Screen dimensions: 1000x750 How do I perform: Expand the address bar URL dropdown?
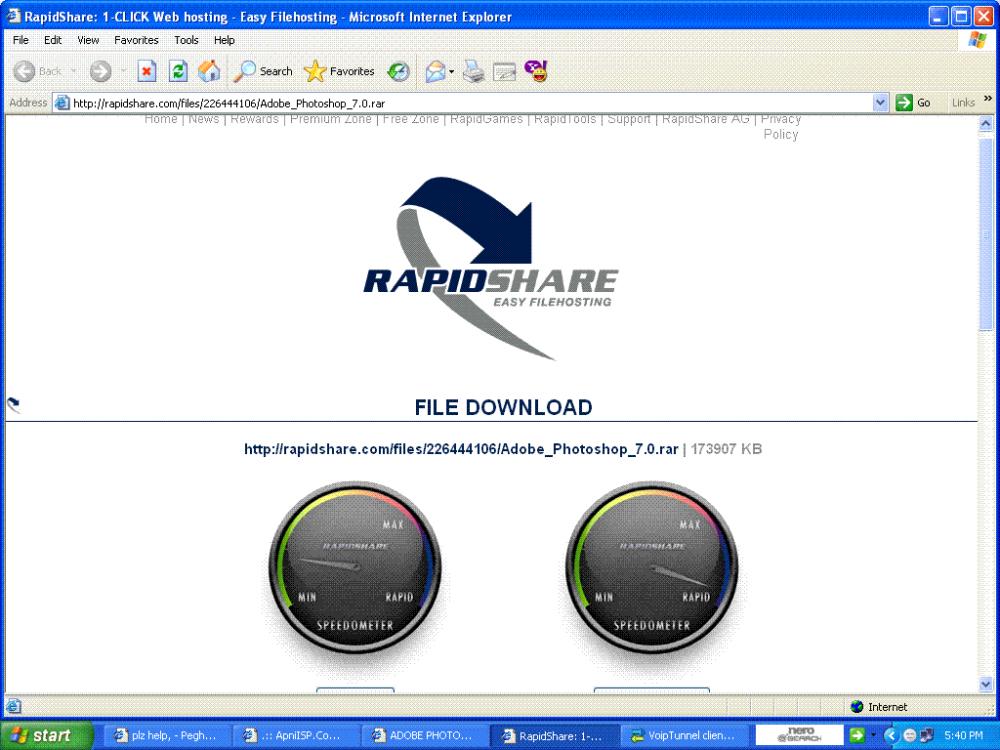point(881,102)
